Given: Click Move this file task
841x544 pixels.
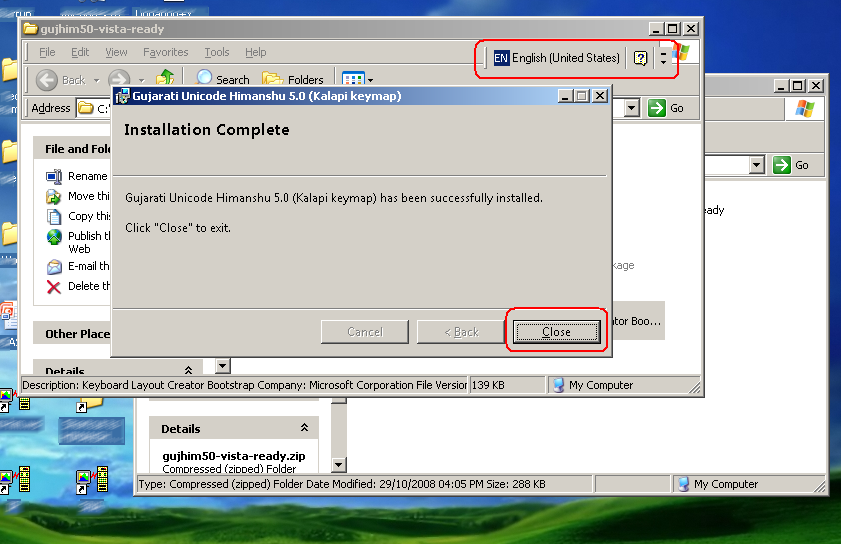Looking at the screenshot, I should tap(78, 196).
